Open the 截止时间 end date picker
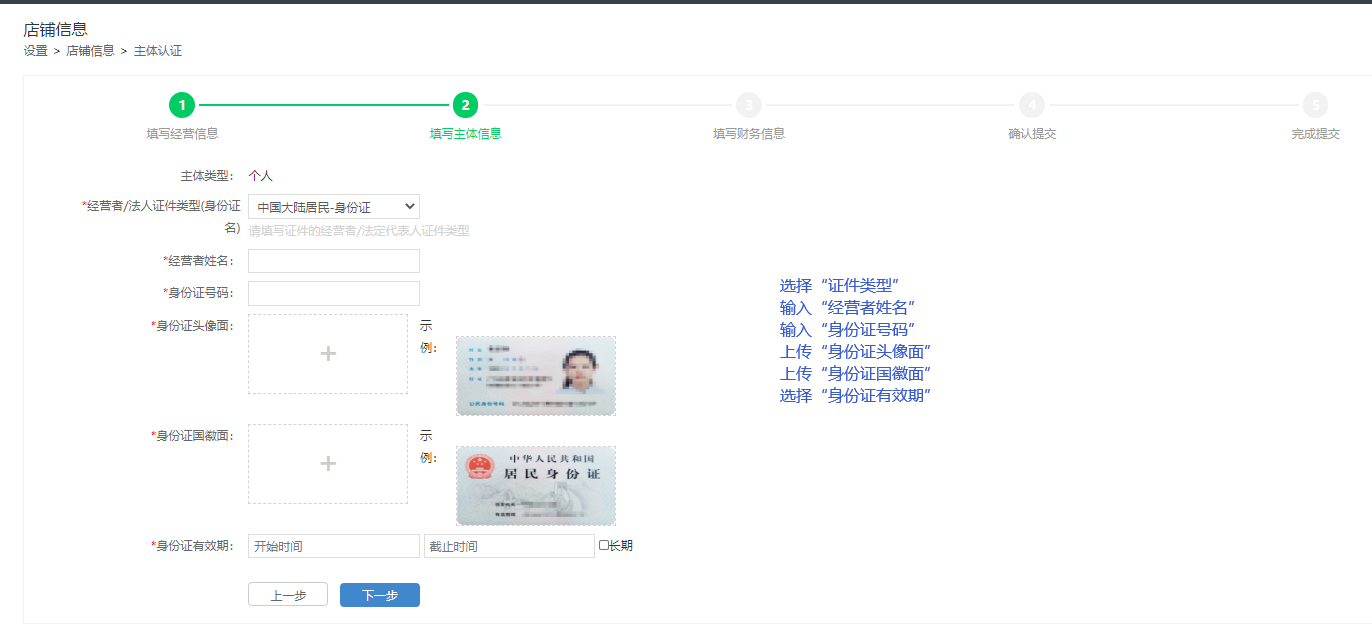This screenshot has width=1372, height=638. [x=509, y=546]
